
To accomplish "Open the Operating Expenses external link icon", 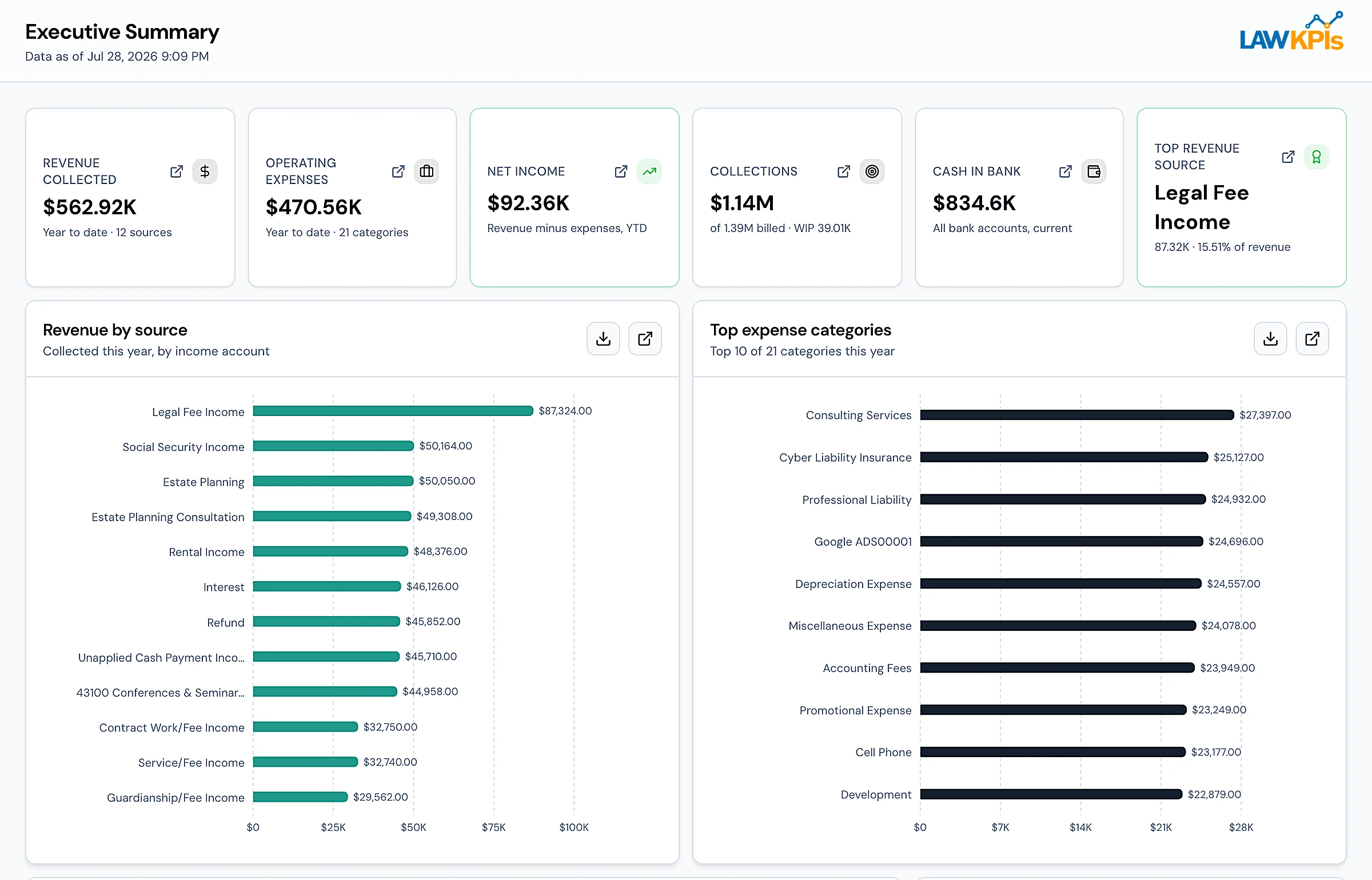I will click(398, 171).
